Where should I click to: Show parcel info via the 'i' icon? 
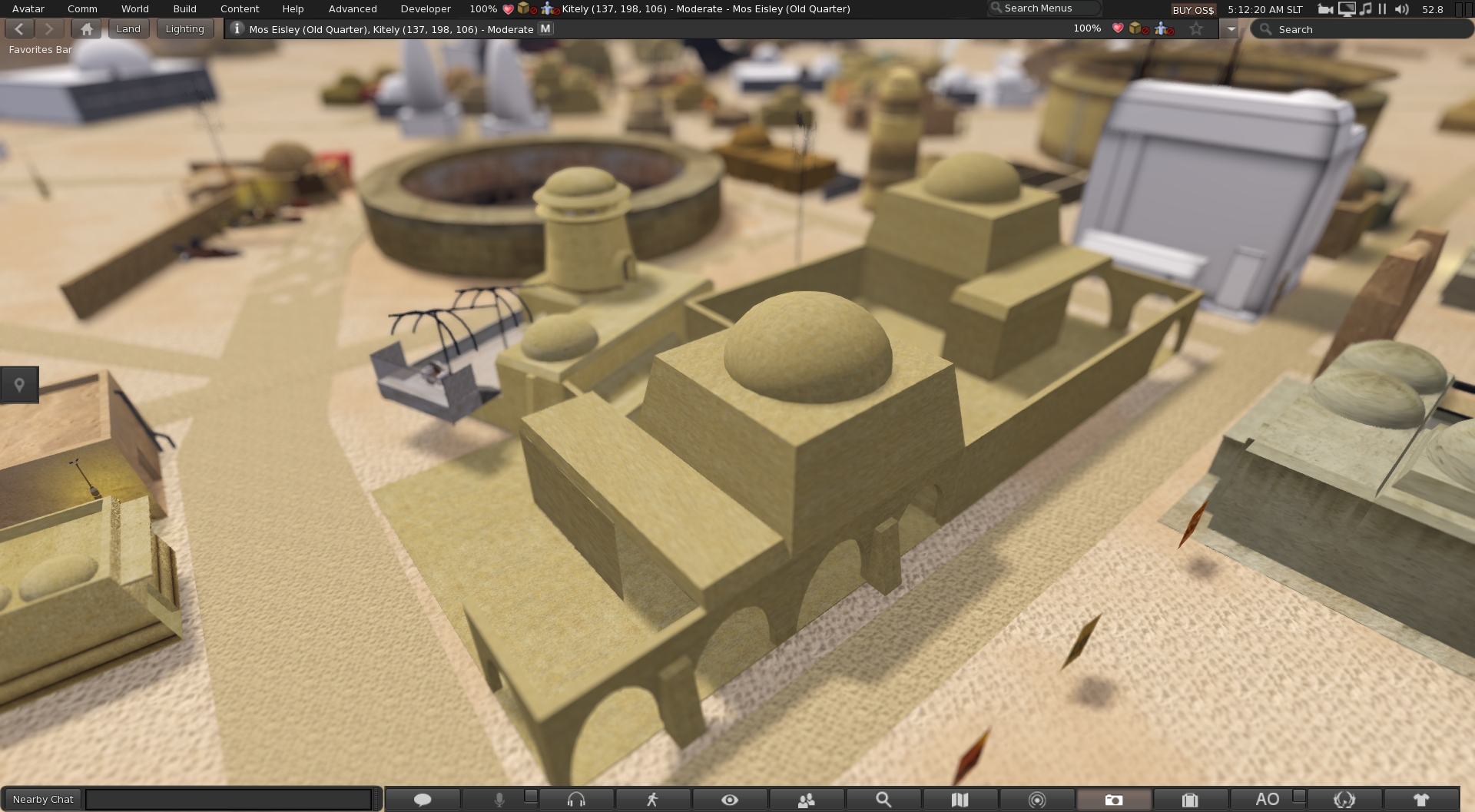pyautogui.click(x=237, y=28)
